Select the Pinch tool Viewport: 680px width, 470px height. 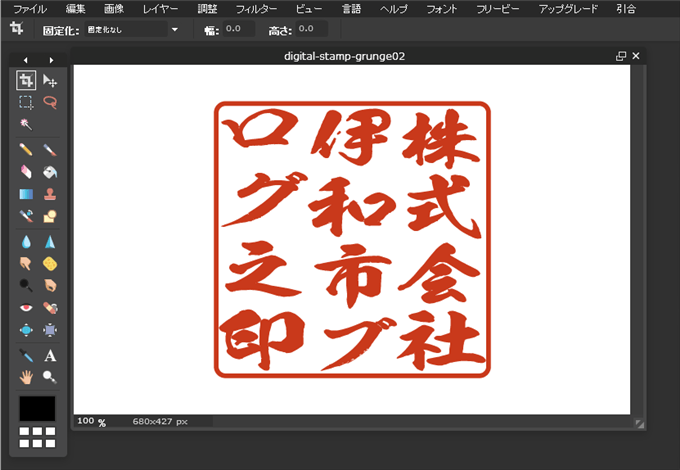coord(50,330)
